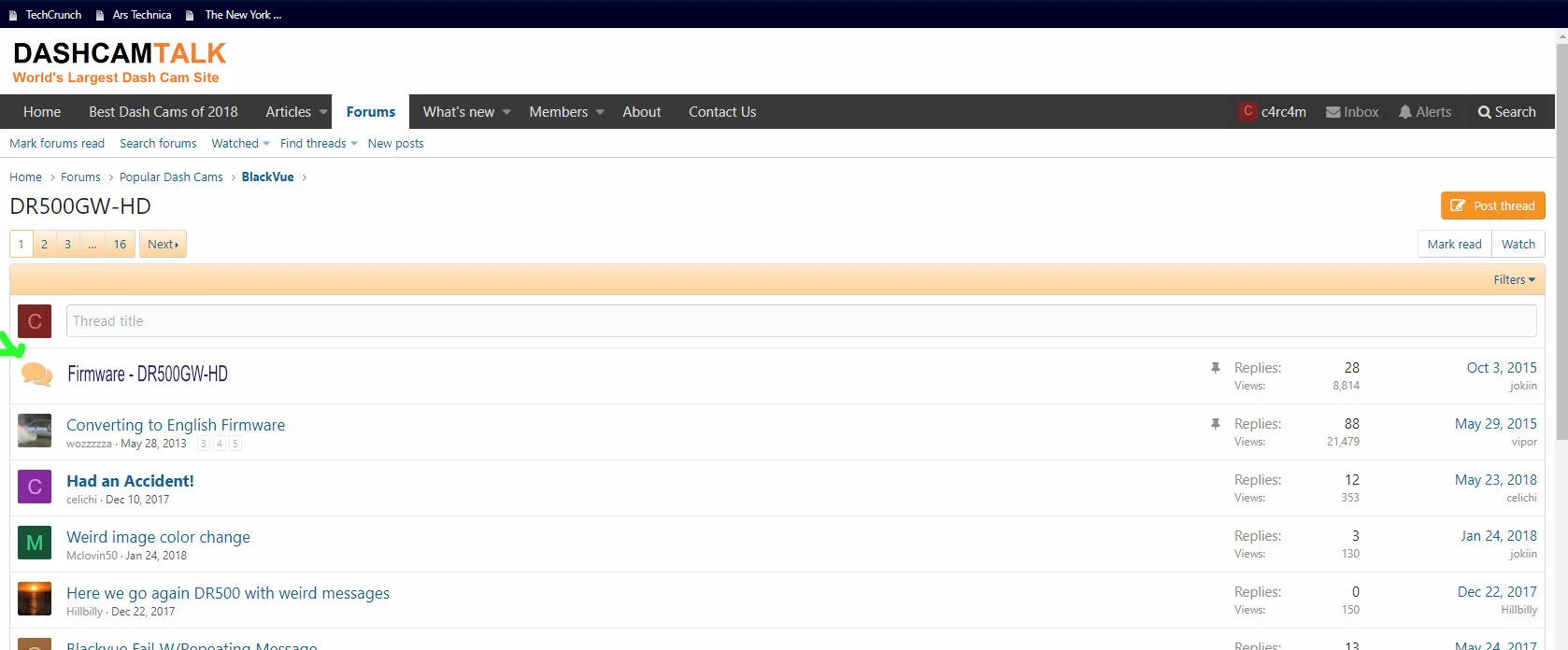
Task: Click the May 23, 2018 last post date
Action: (x=1496, y=480)
